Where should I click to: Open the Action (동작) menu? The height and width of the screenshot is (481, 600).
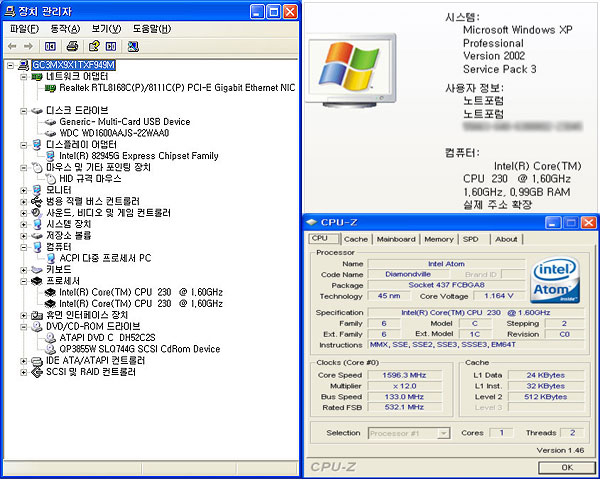tap(65, 29)
